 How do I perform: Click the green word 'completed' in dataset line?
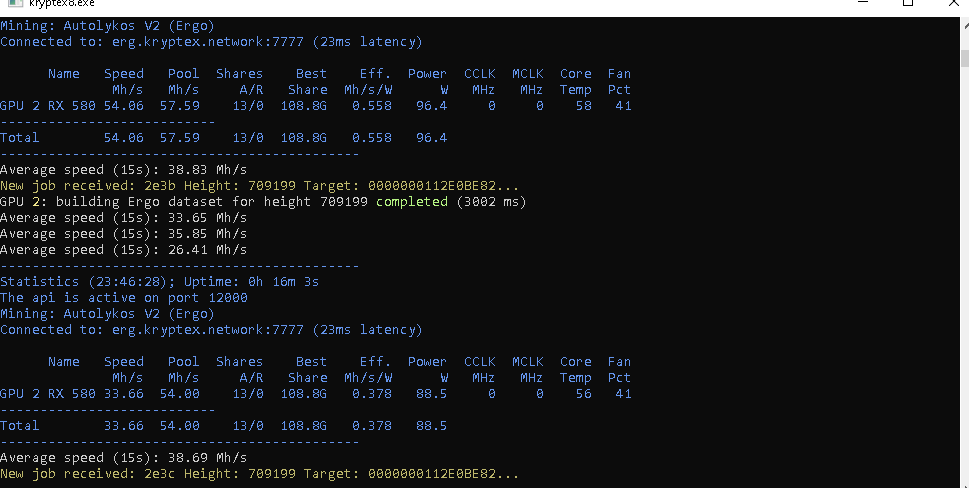pos(412,202)
